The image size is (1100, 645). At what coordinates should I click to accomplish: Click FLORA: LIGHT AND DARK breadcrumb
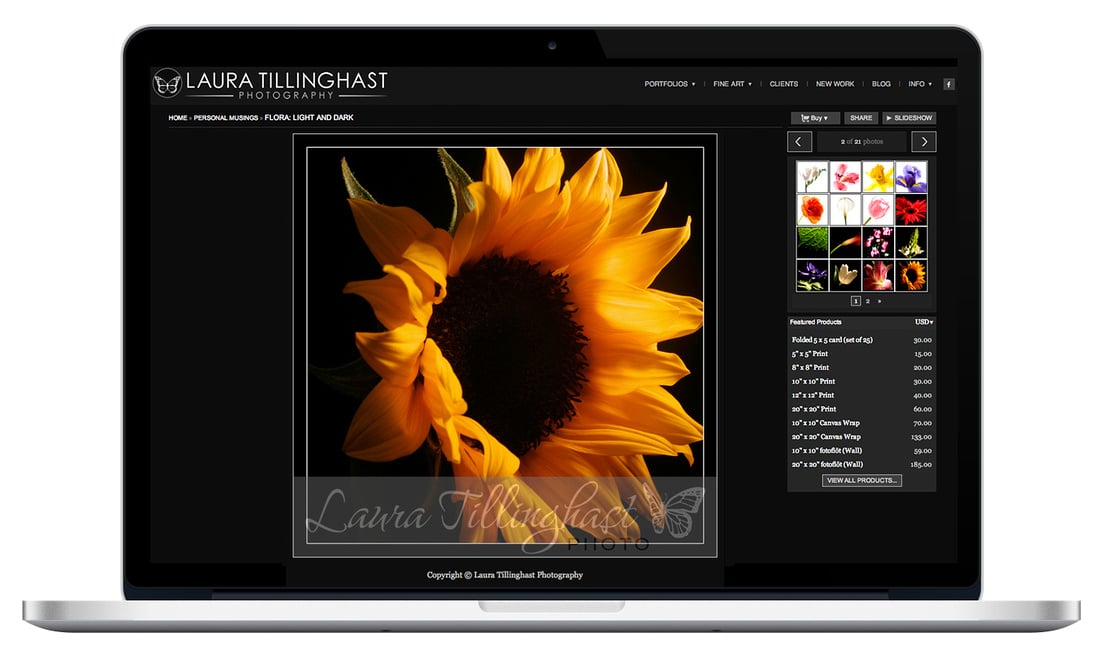pos(309,118)
